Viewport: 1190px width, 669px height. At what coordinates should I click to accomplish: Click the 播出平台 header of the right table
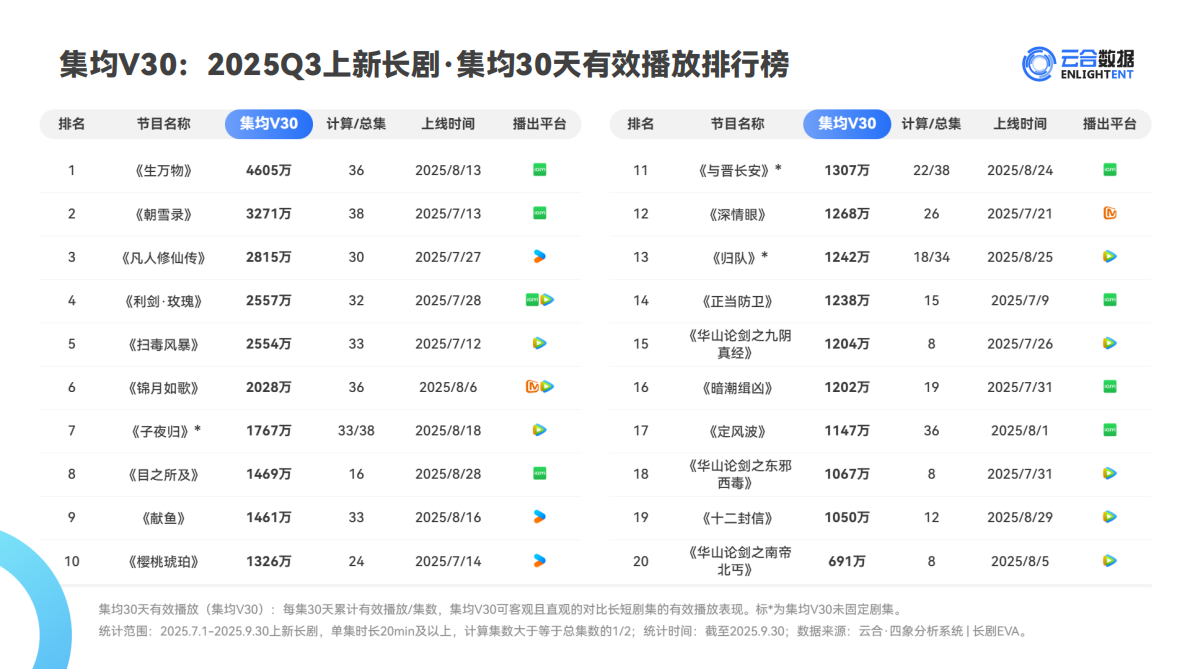pos(1108,124)
